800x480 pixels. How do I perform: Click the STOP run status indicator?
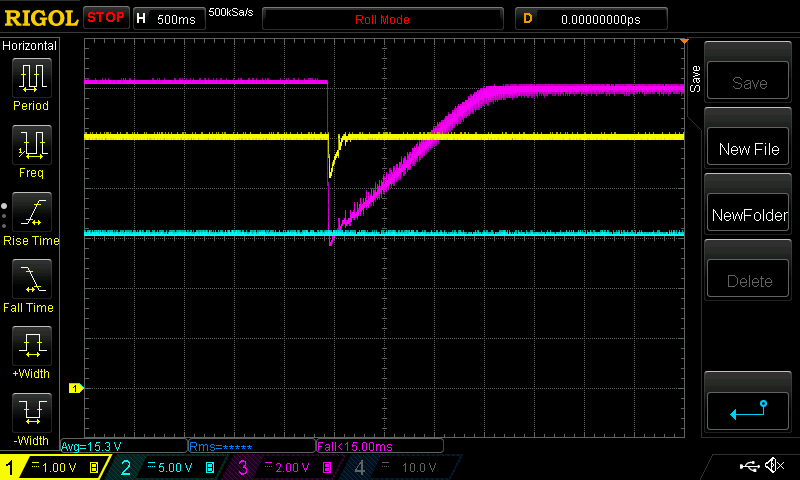(x=106, y=18)
